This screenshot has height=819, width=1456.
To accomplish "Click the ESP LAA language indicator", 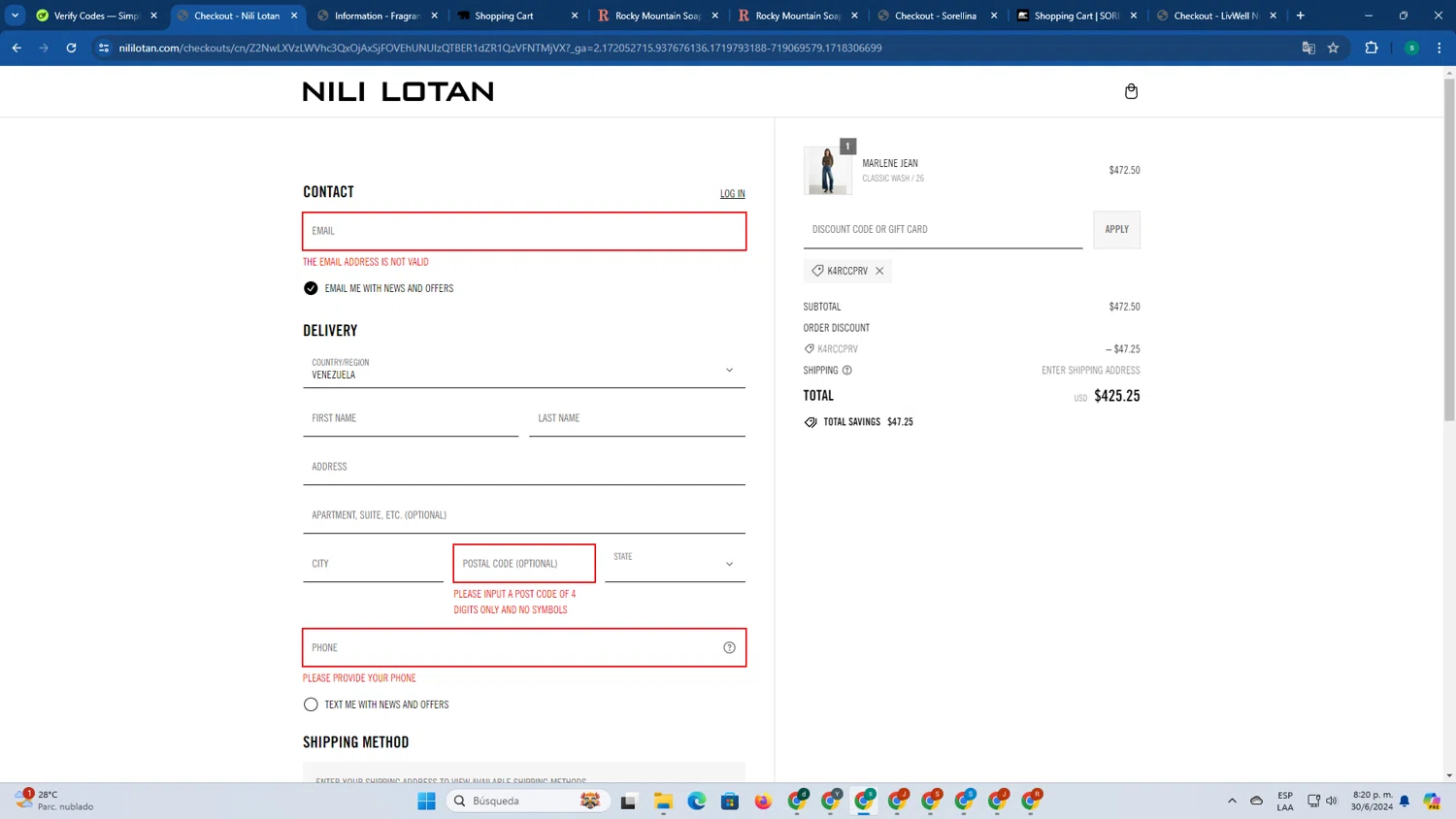I will (1285, 801).
